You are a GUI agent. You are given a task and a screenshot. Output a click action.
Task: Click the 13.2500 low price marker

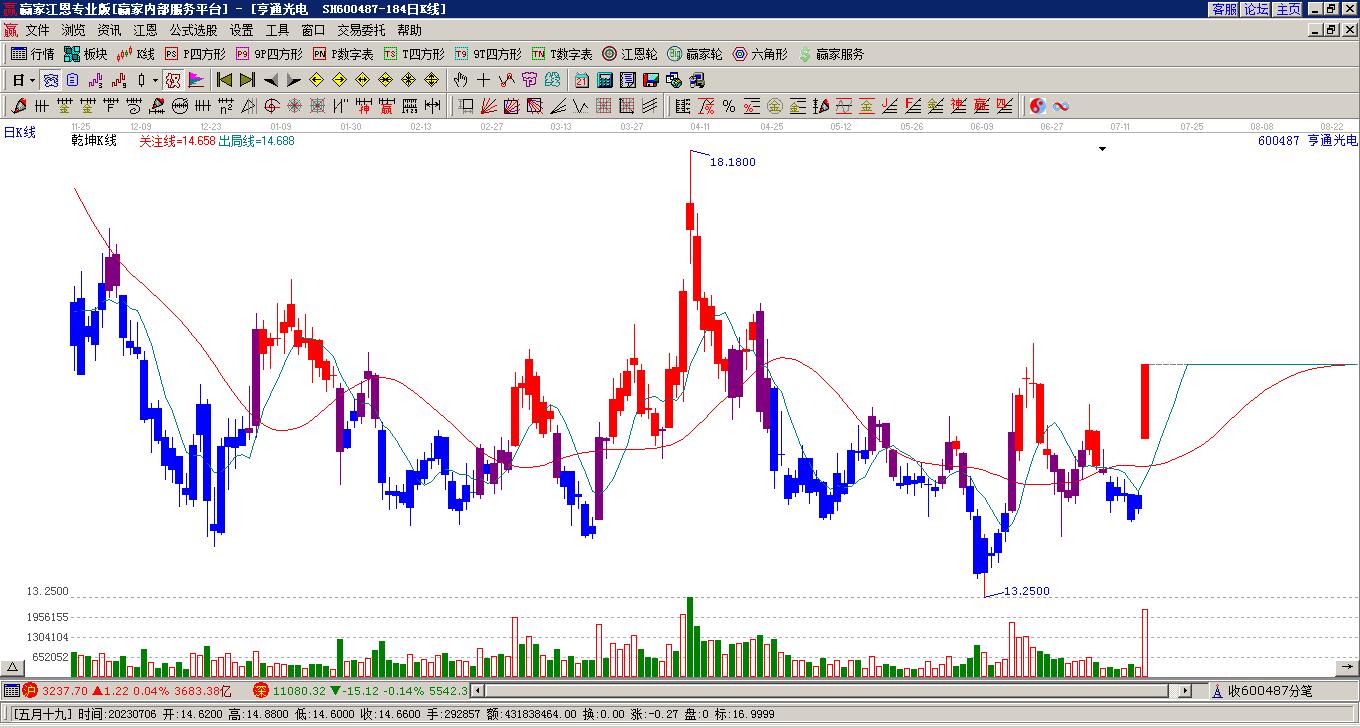tap(1027, 591)
